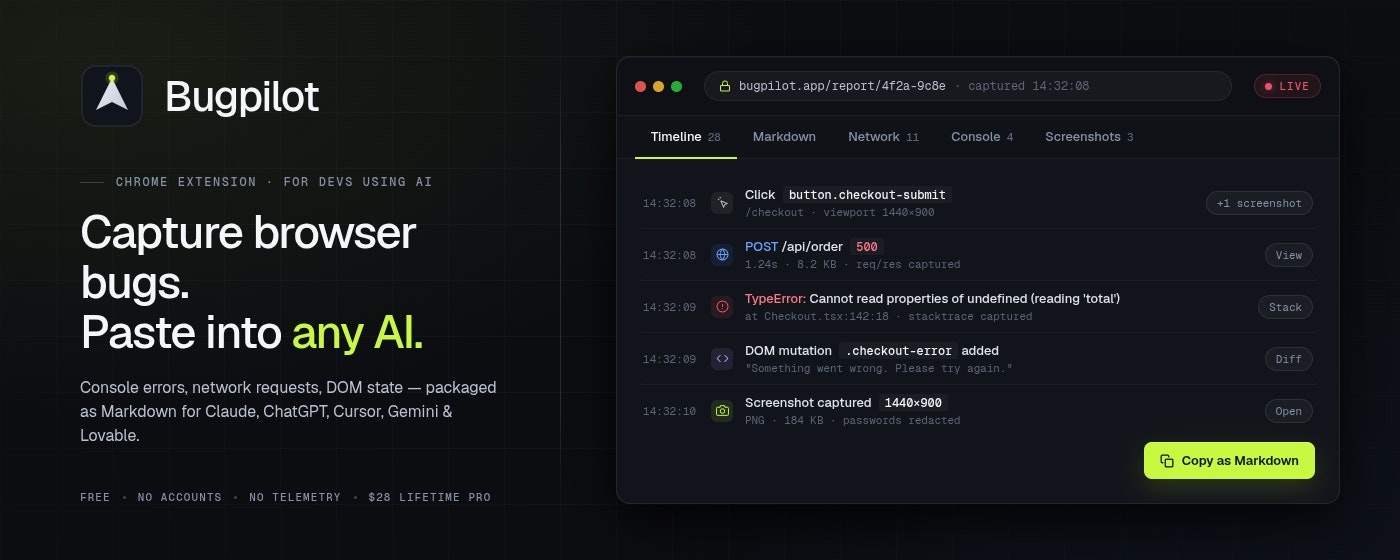This screenshot has height=560, width=1400.
Task: Click '/checkout · viewport 1440×900' text
Action: [840, 212]
